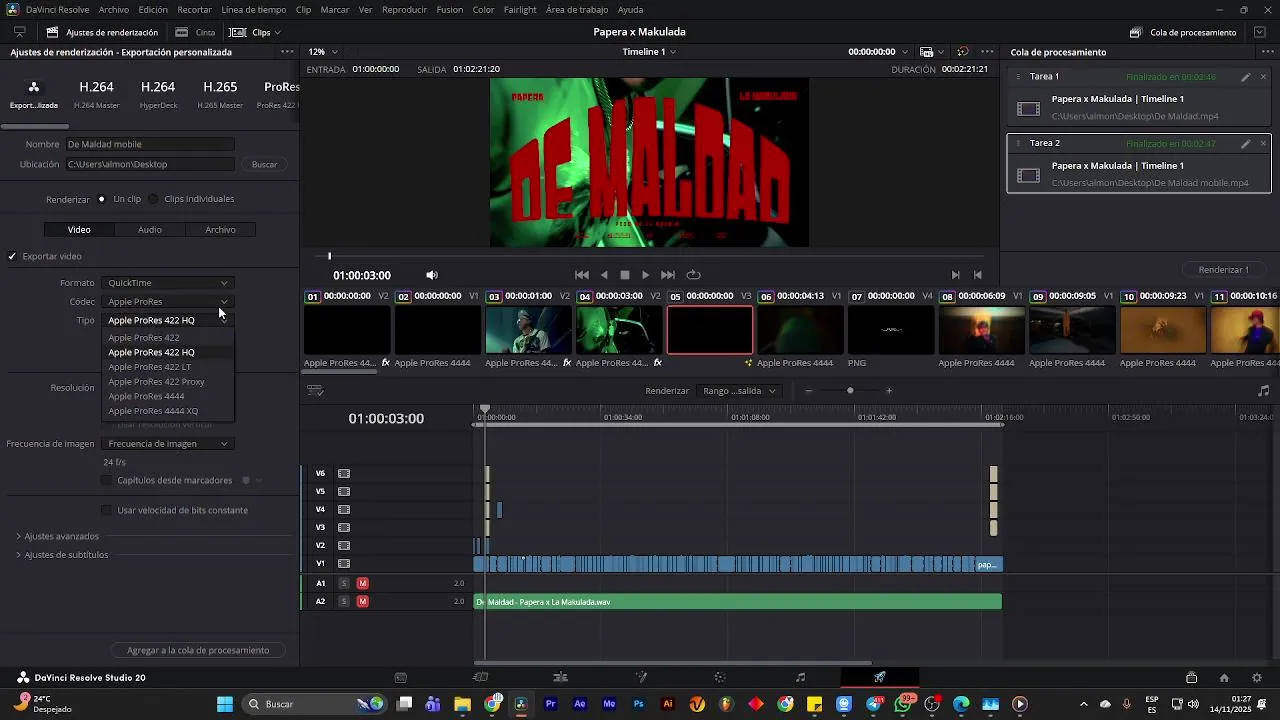Enable Usar velocidad de bits constante
The height and width of the screenshot is (720, 1280).
point(107,510)
